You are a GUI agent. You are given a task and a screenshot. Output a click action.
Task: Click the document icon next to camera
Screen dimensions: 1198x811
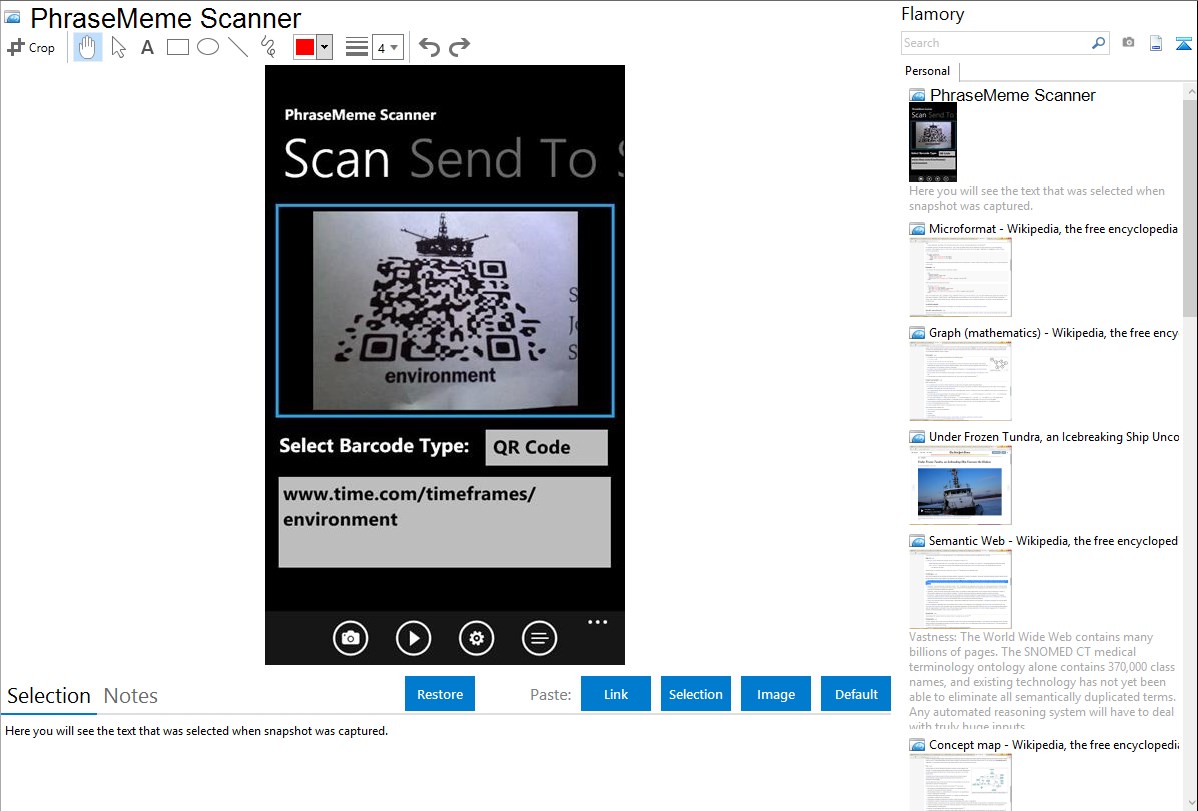pos(1156,43)
